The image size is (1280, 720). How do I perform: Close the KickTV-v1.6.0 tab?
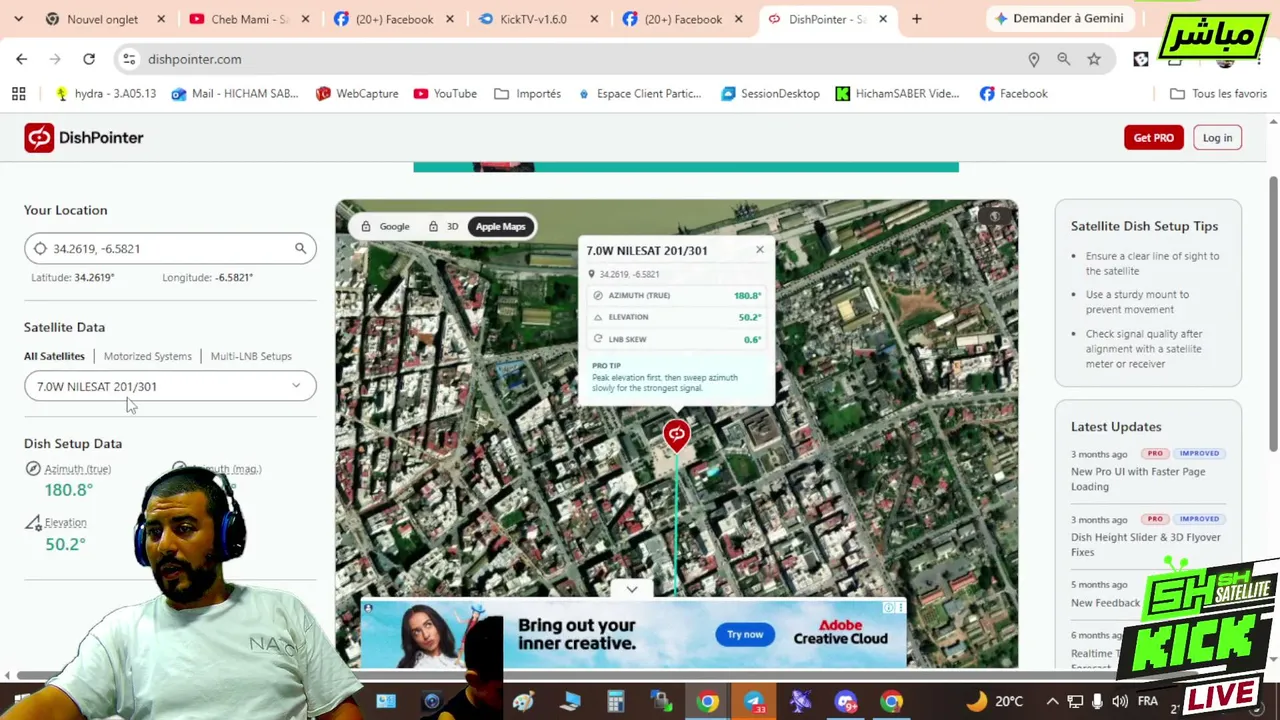594,19
